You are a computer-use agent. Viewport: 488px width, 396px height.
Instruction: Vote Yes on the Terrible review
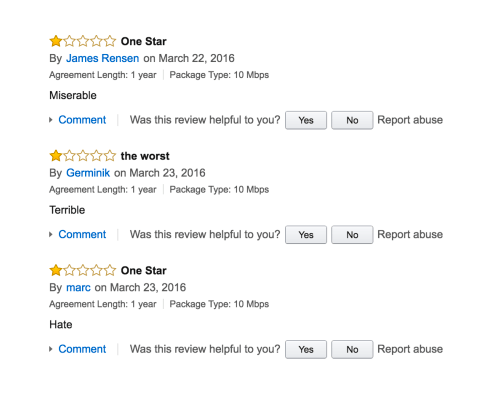pyautogui.click(x=306, y=235)
